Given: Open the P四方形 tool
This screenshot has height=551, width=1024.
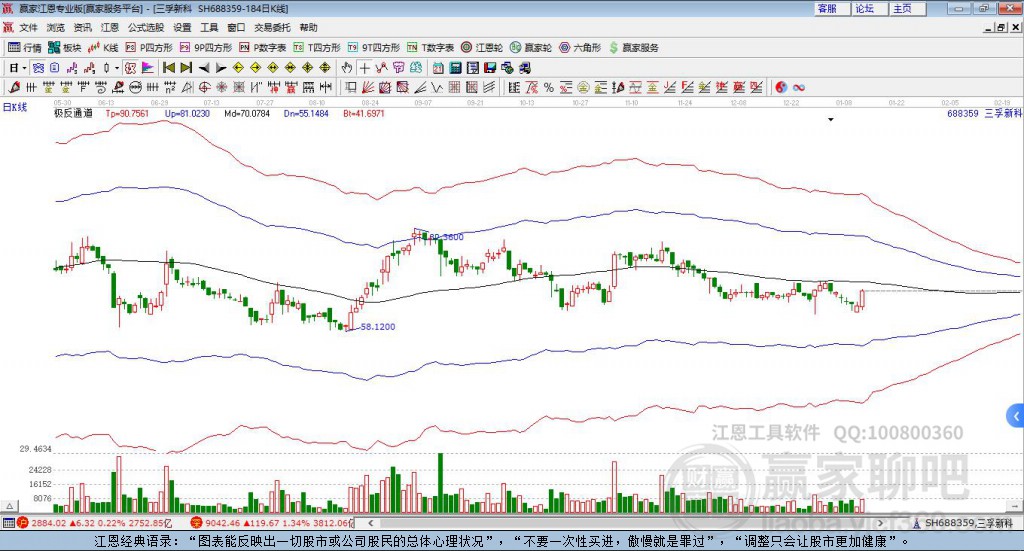Looking at the screenshot, I should click(x=149, y=48).
